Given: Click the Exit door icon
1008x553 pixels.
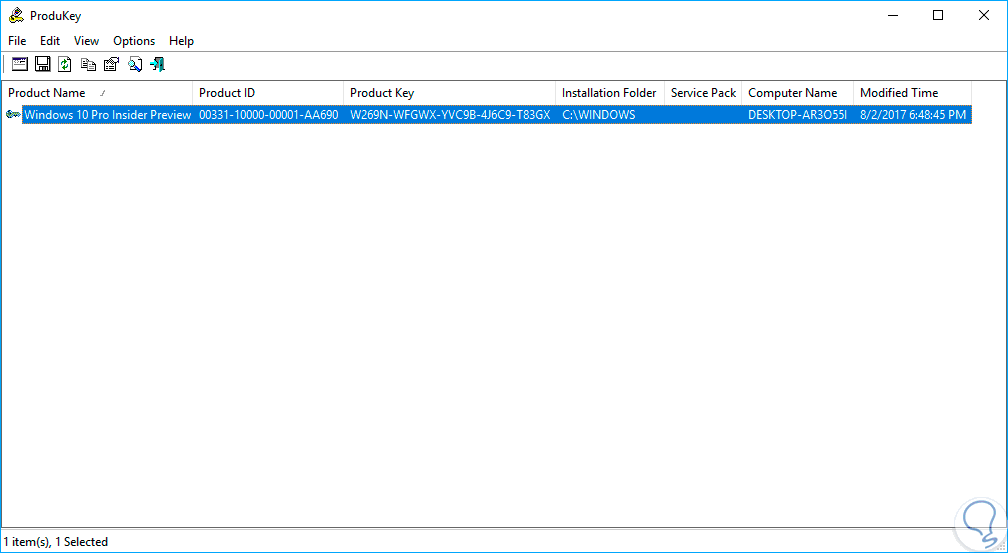Looking at the screenshot, I should click(158, 64).
